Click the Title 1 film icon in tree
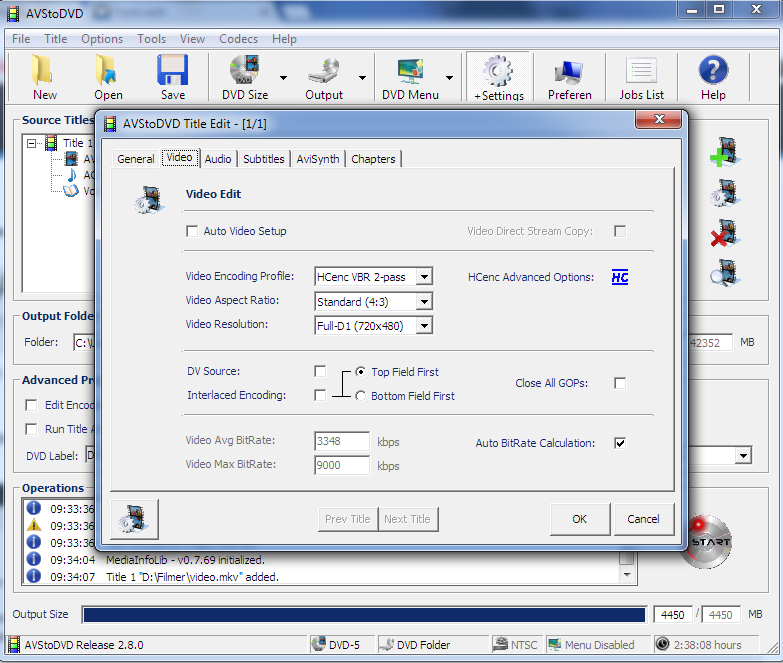The image size is (783, 663). [x=51, y=143]
